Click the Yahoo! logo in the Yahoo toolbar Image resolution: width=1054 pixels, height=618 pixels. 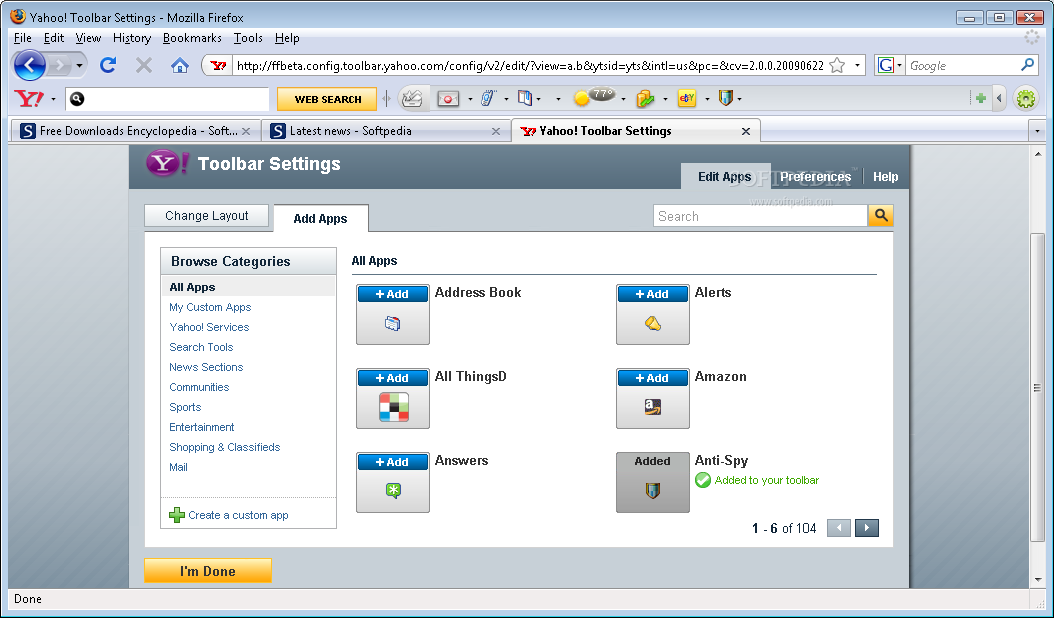[29, 99]
